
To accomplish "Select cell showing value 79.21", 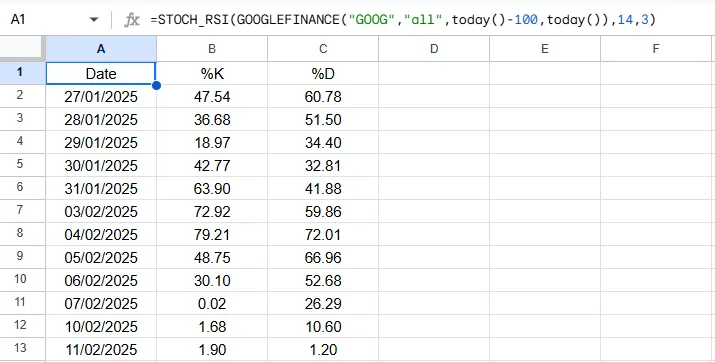I will click(x=212, y=234).
